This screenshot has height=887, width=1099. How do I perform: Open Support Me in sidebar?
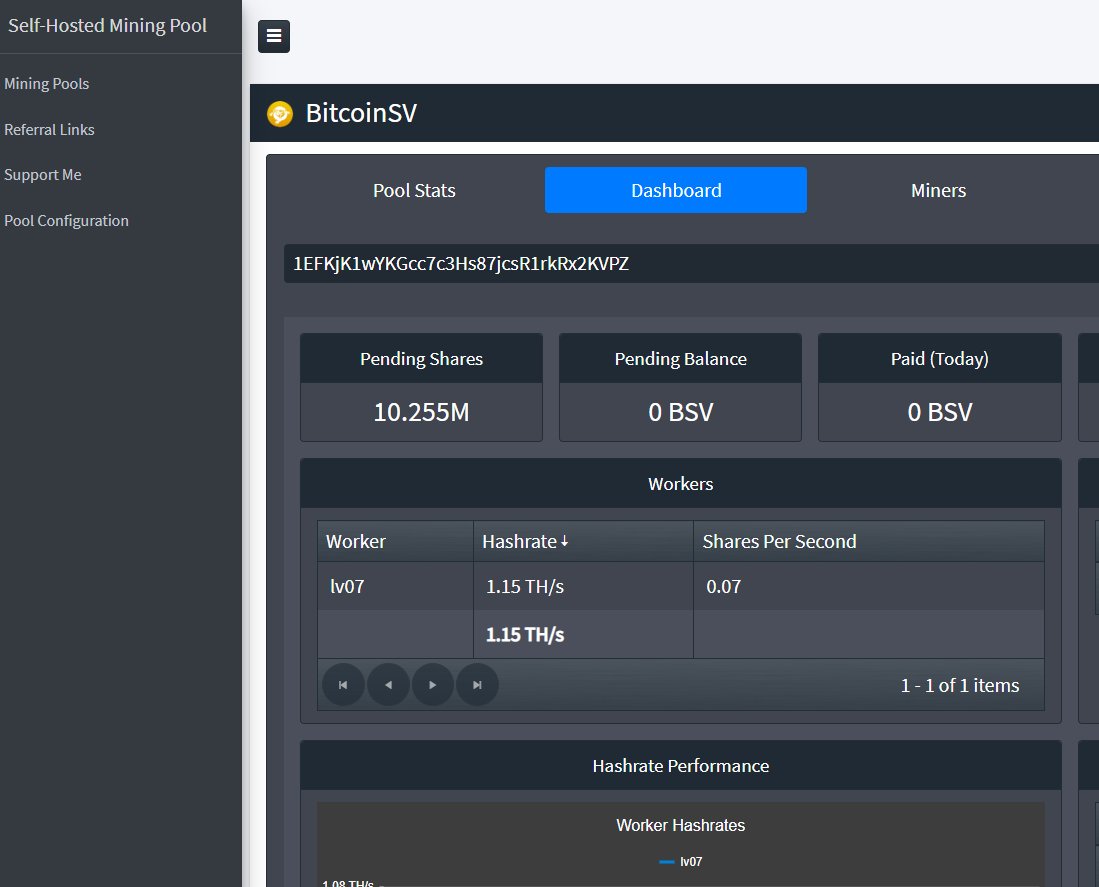[43, 175]
